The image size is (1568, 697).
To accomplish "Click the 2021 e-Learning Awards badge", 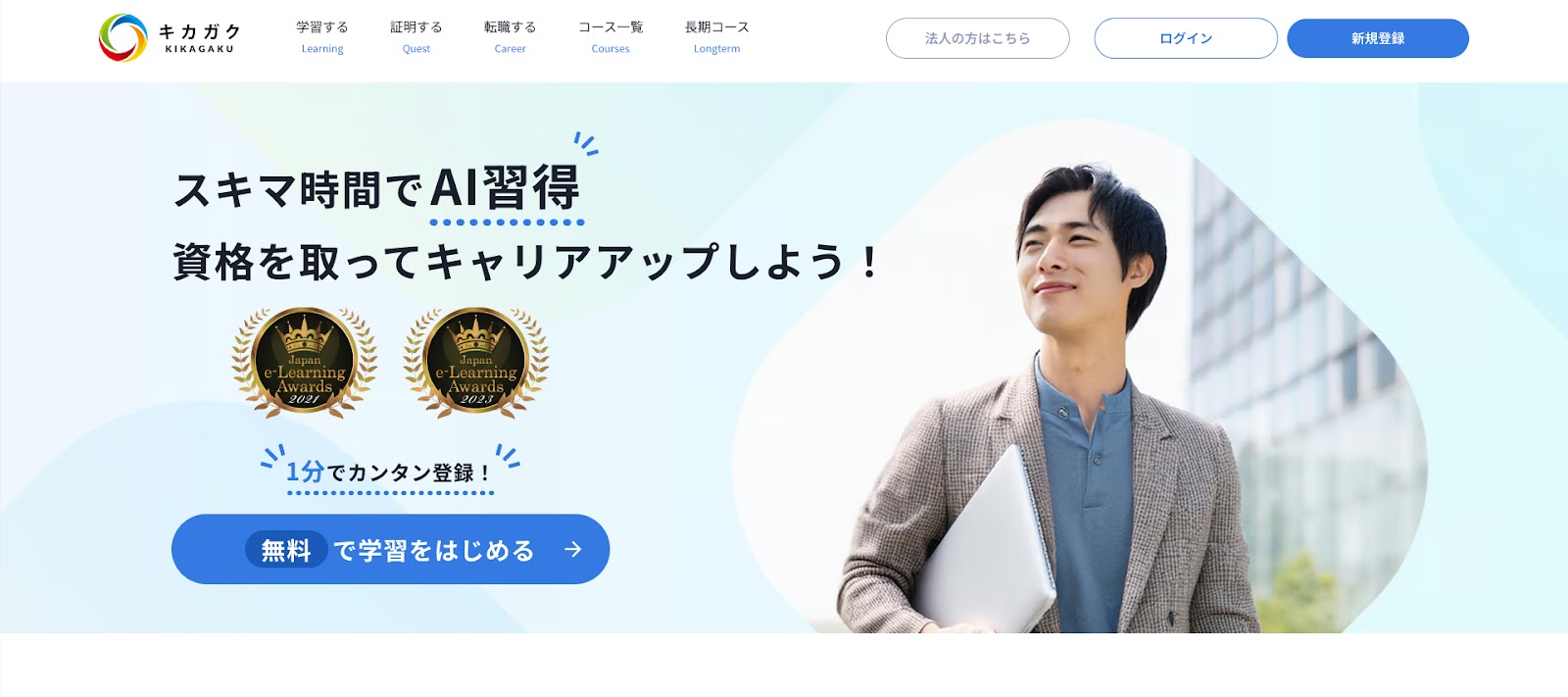I will tap(304, 362).
